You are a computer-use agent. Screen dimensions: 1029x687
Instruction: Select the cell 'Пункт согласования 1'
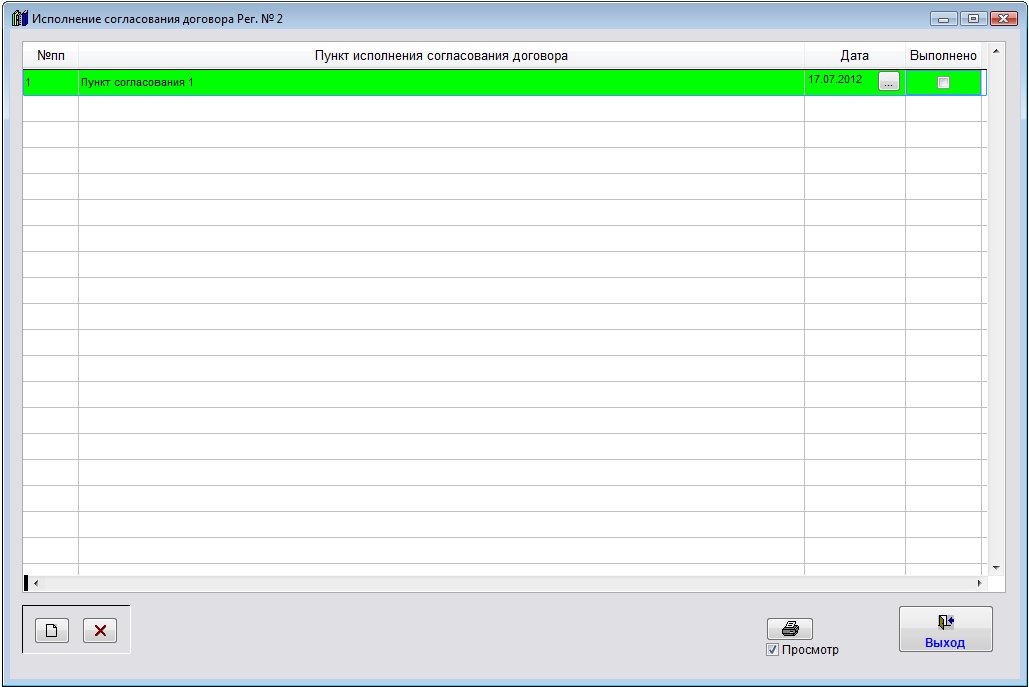coord(441,82)
